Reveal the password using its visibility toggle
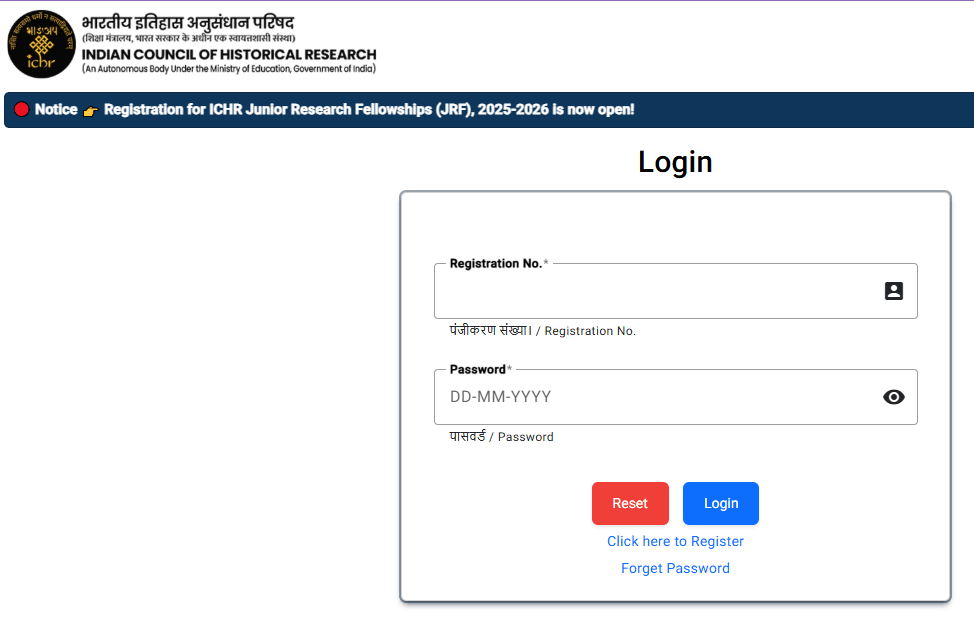This screenshot has height=634, width=974. point(893,397)
